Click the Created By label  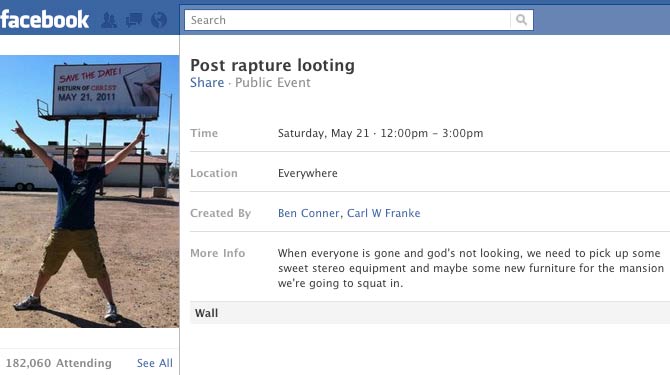point(220,213)
